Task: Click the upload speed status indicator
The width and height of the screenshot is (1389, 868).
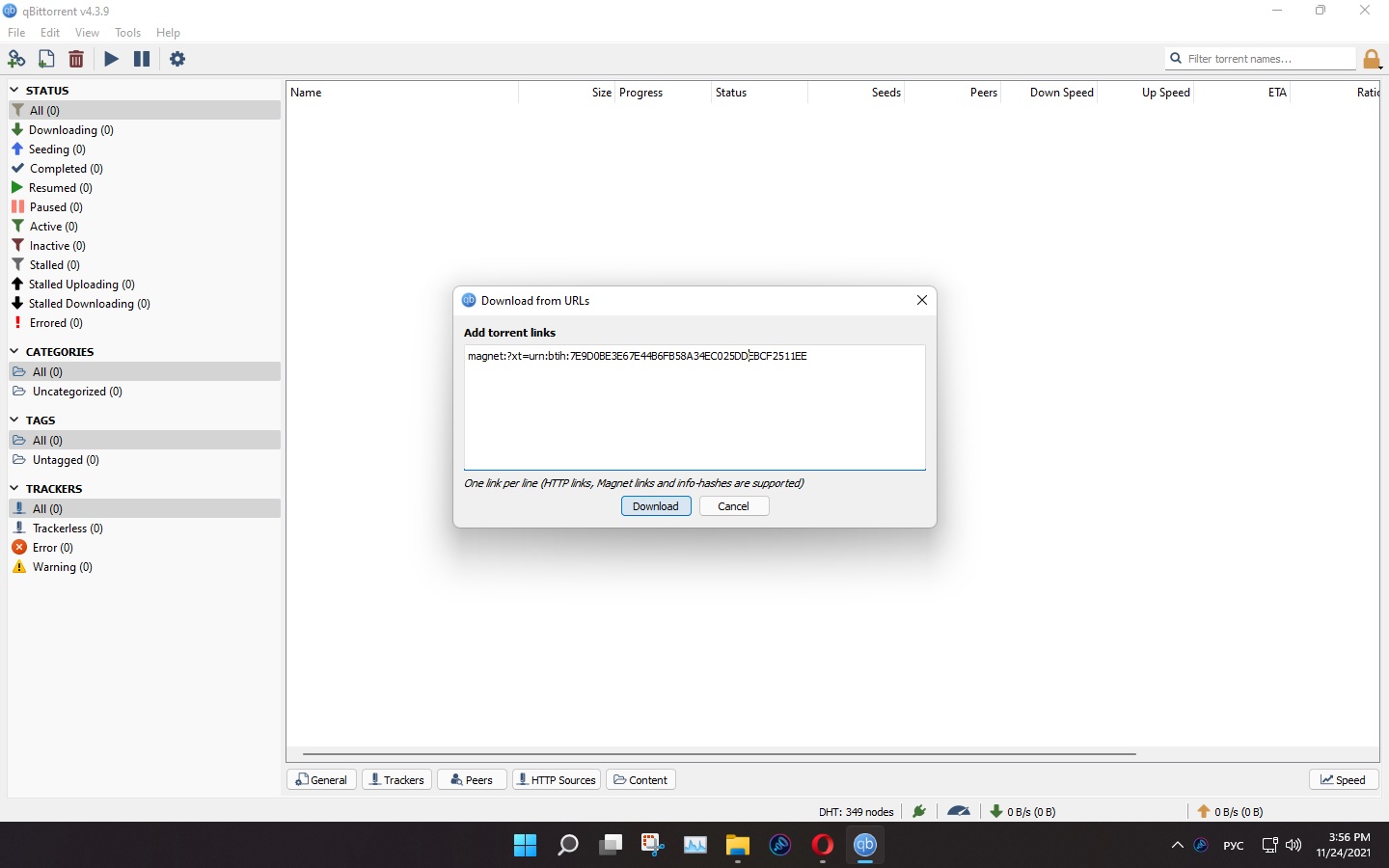Action: [1230, 811]
